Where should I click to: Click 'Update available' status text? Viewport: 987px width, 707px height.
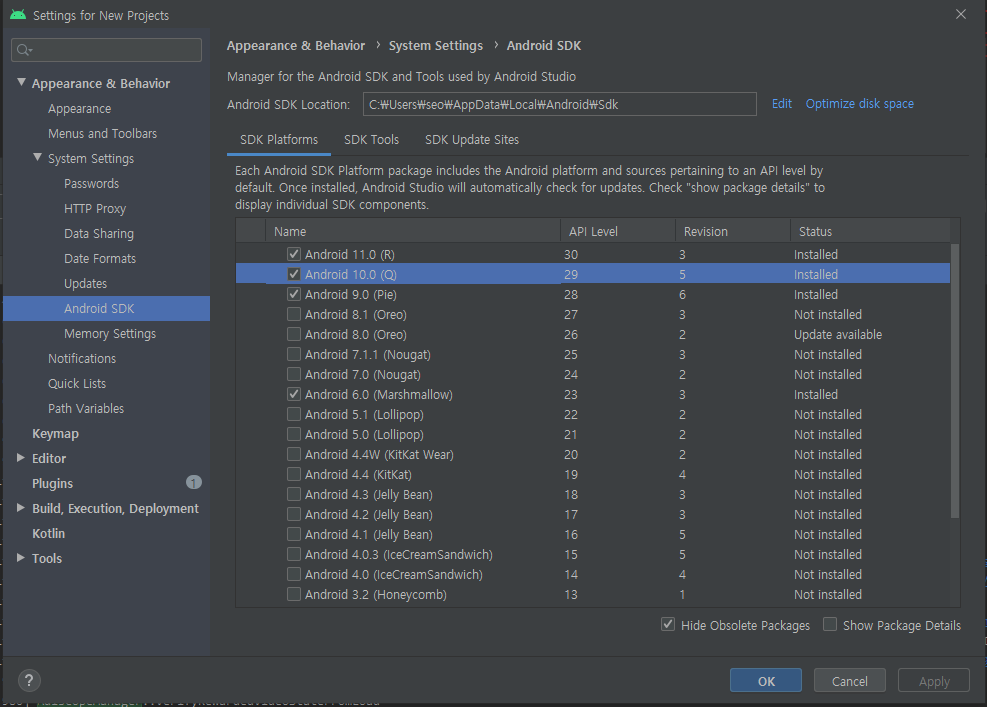838,334
